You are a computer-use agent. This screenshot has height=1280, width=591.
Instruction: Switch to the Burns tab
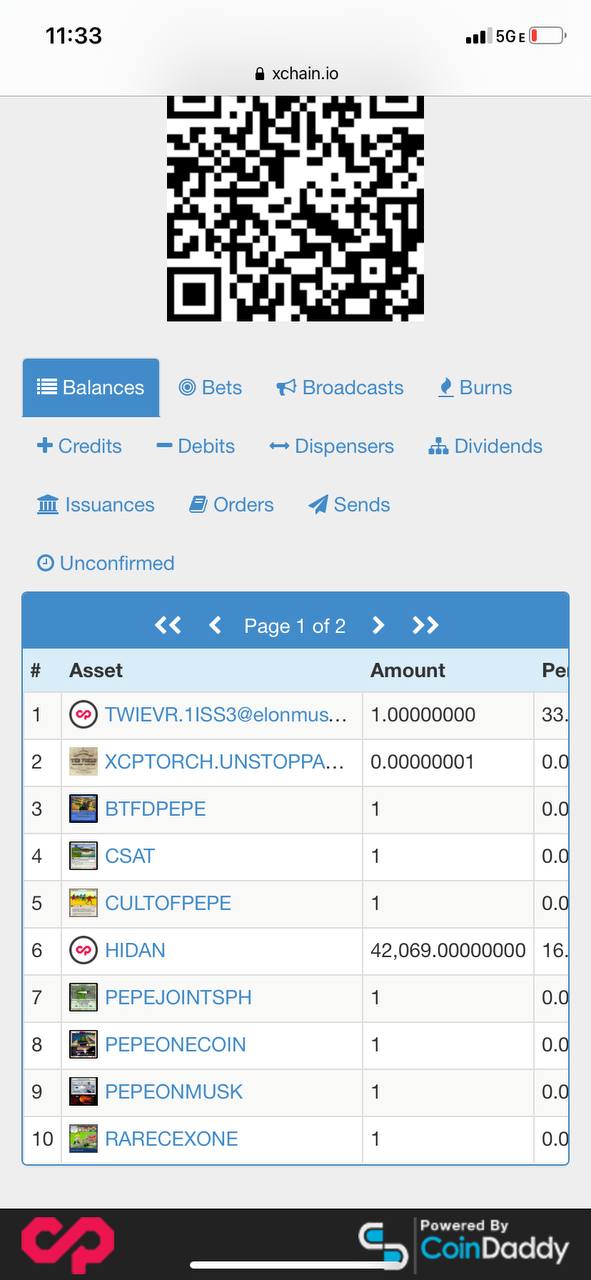click(475, 388)
